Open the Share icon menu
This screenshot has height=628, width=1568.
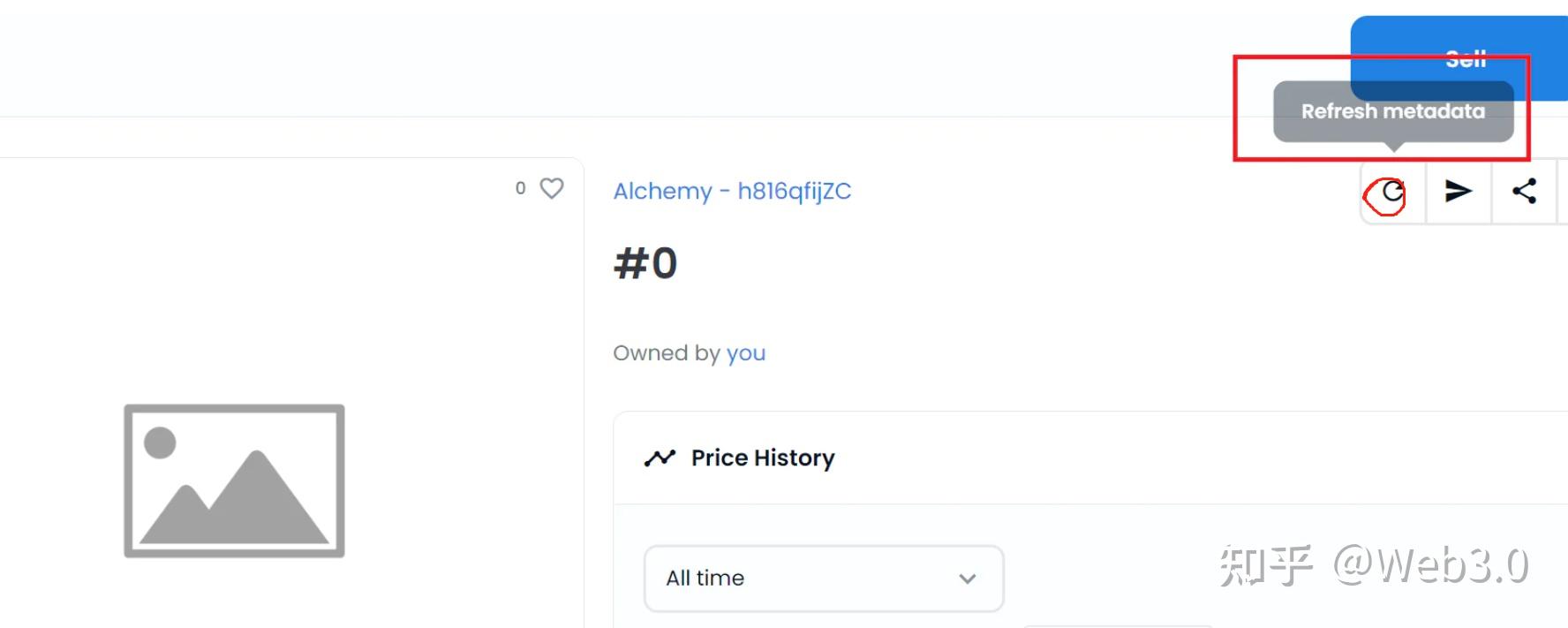coord(1524,191)
